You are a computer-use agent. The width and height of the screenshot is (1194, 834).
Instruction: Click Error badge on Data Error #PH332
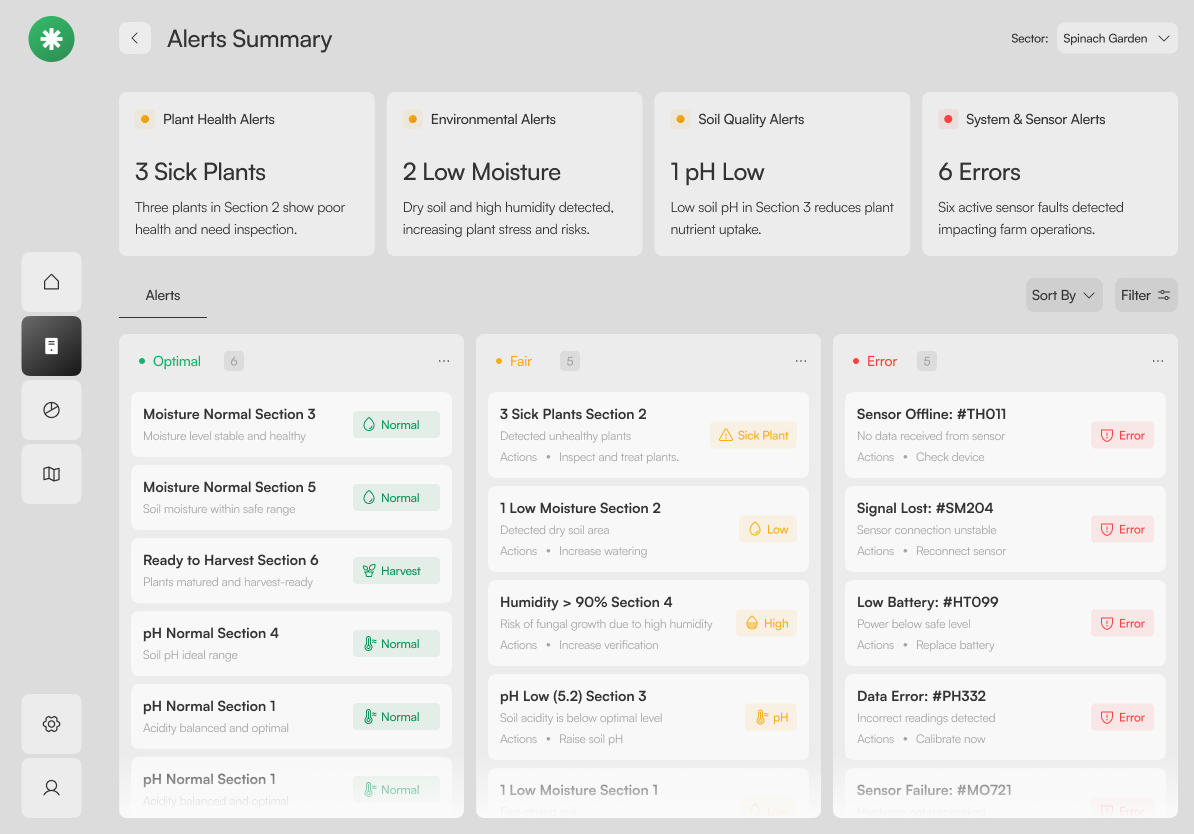pos(1122,717)
